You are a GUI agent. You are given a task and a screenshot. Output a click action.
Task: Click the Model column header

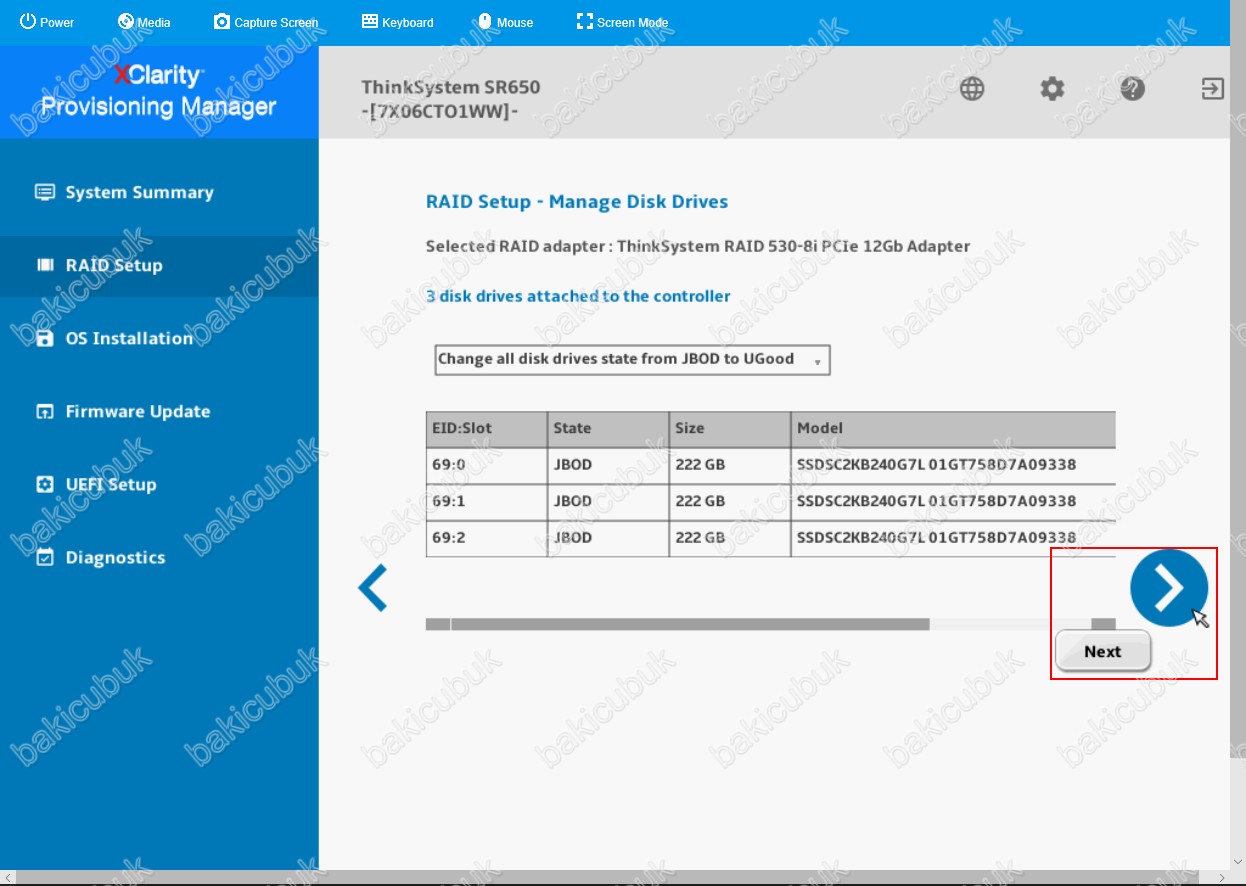coord(953,428)
